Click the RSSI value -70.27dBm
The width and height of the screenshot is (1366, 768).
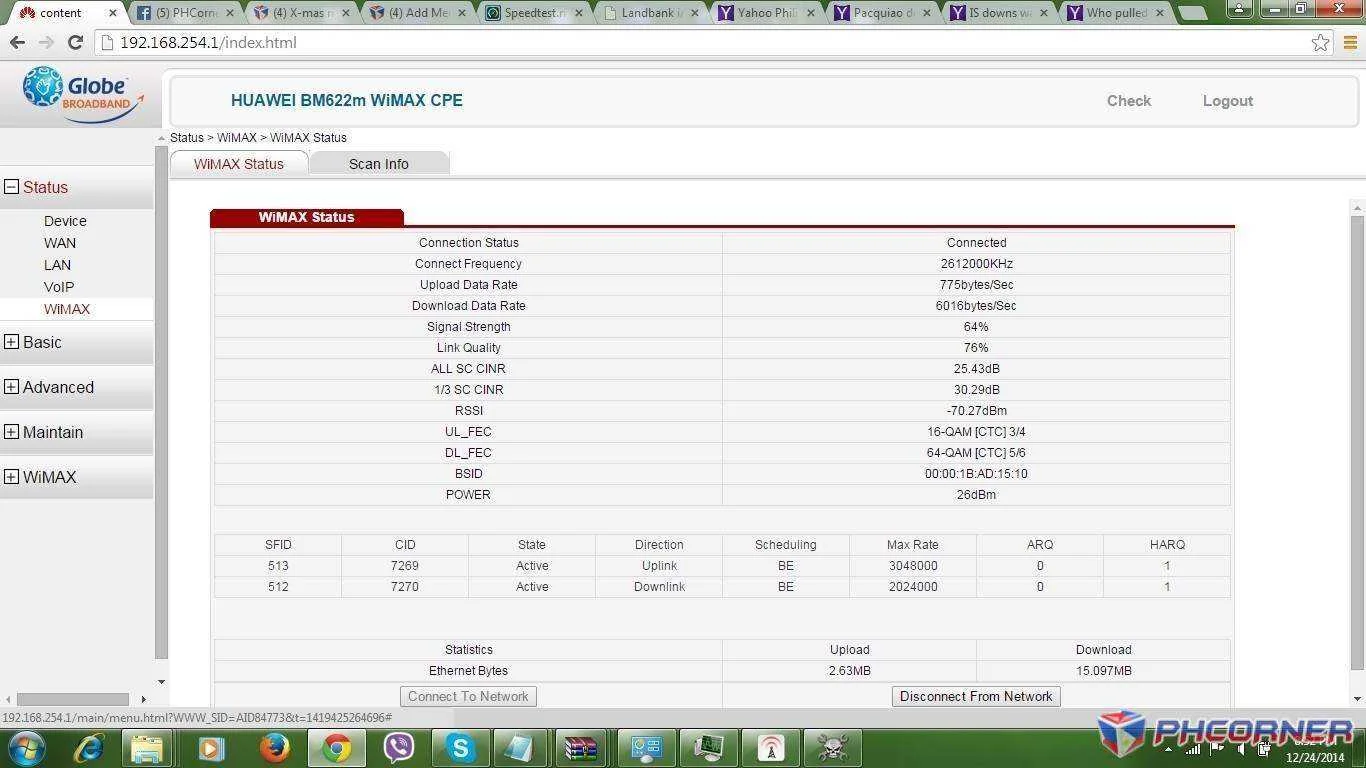point(976,411)
